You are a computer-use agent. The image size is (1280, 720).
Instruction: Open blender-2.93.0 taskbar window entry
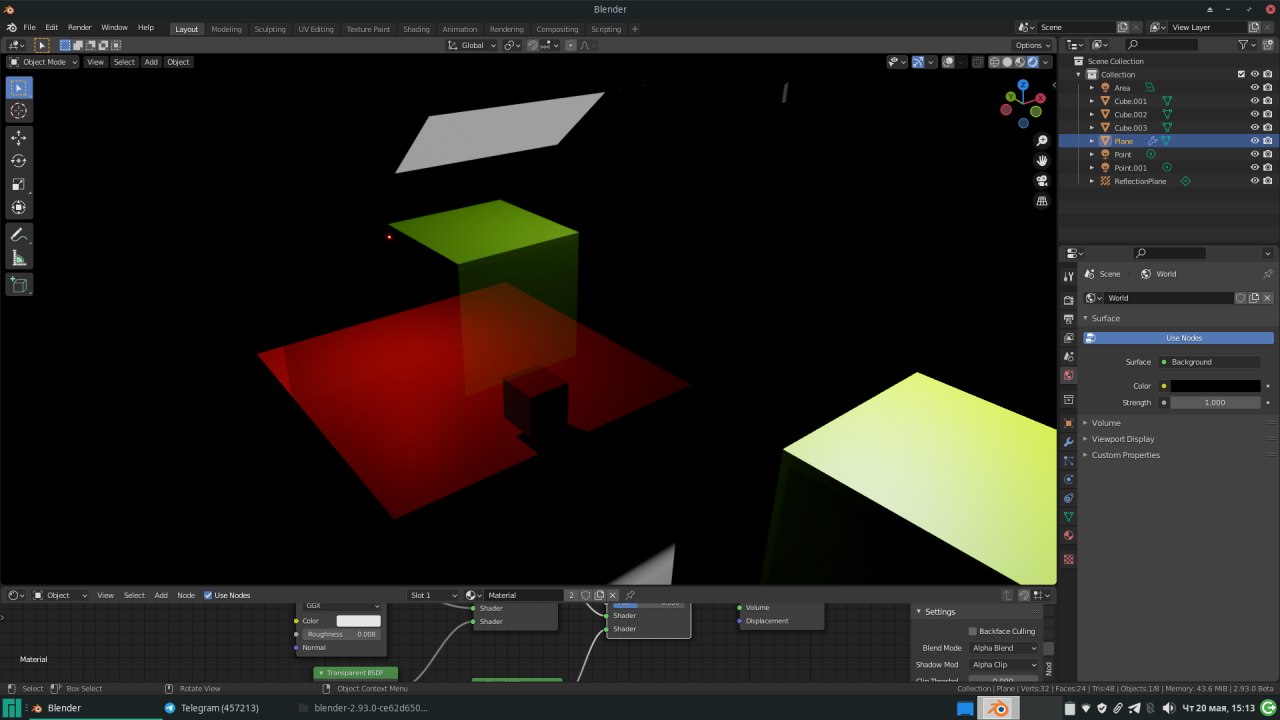pyautogui.click(x=363, y=708)
